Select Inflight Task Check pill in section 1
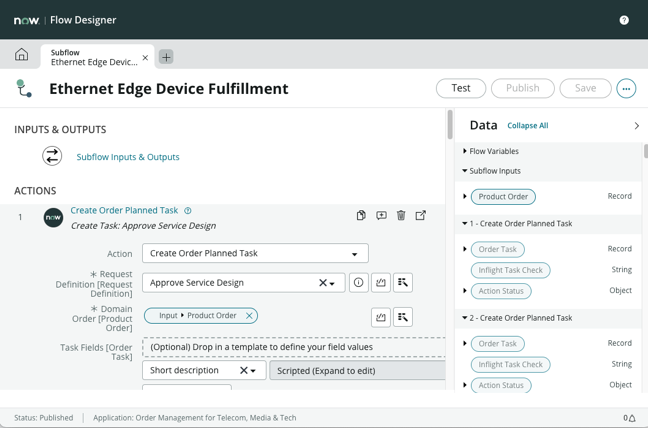 tap(510, 270)
